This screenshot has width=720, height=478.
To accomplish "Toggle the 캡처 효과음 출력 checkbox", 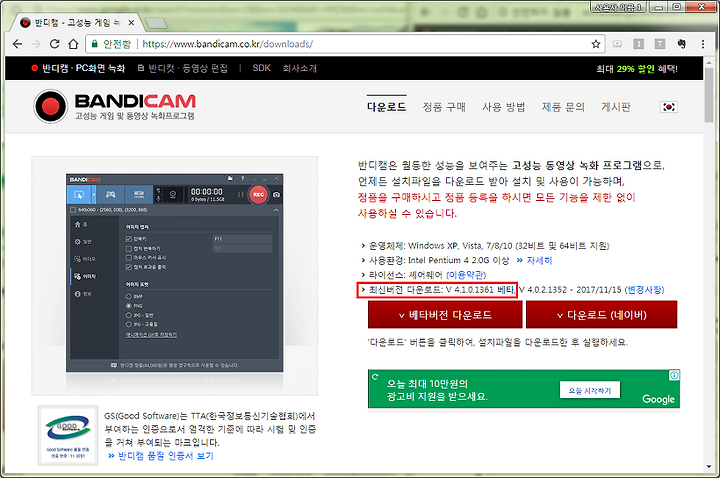I will click(x=129, y=267).
